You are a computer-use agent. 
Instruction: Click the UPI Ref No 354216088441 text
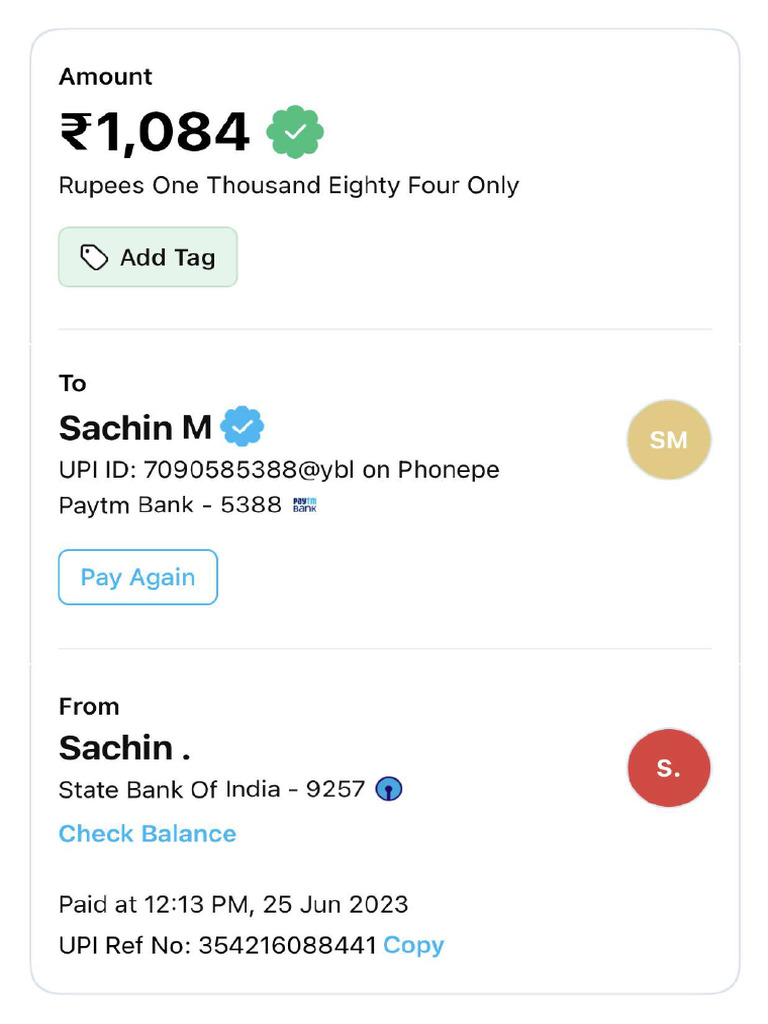coord(217,945)
